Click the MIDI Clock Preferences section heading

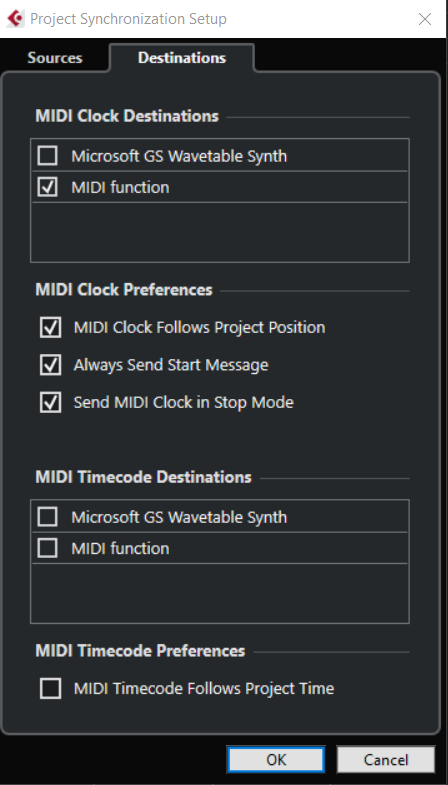[124, 290]
